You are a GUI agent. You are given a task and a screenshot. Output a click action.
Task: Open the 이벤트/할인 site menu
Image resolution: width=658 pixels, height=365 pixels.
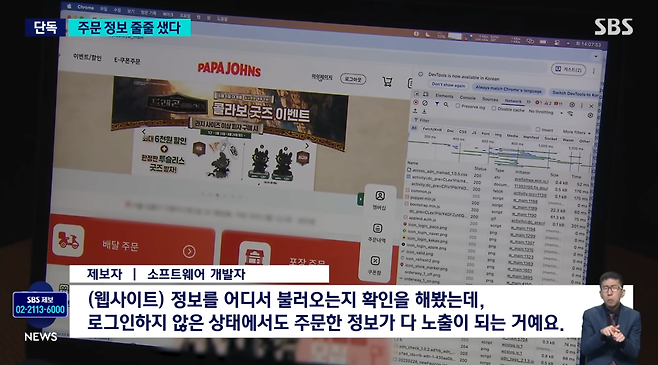87,57
